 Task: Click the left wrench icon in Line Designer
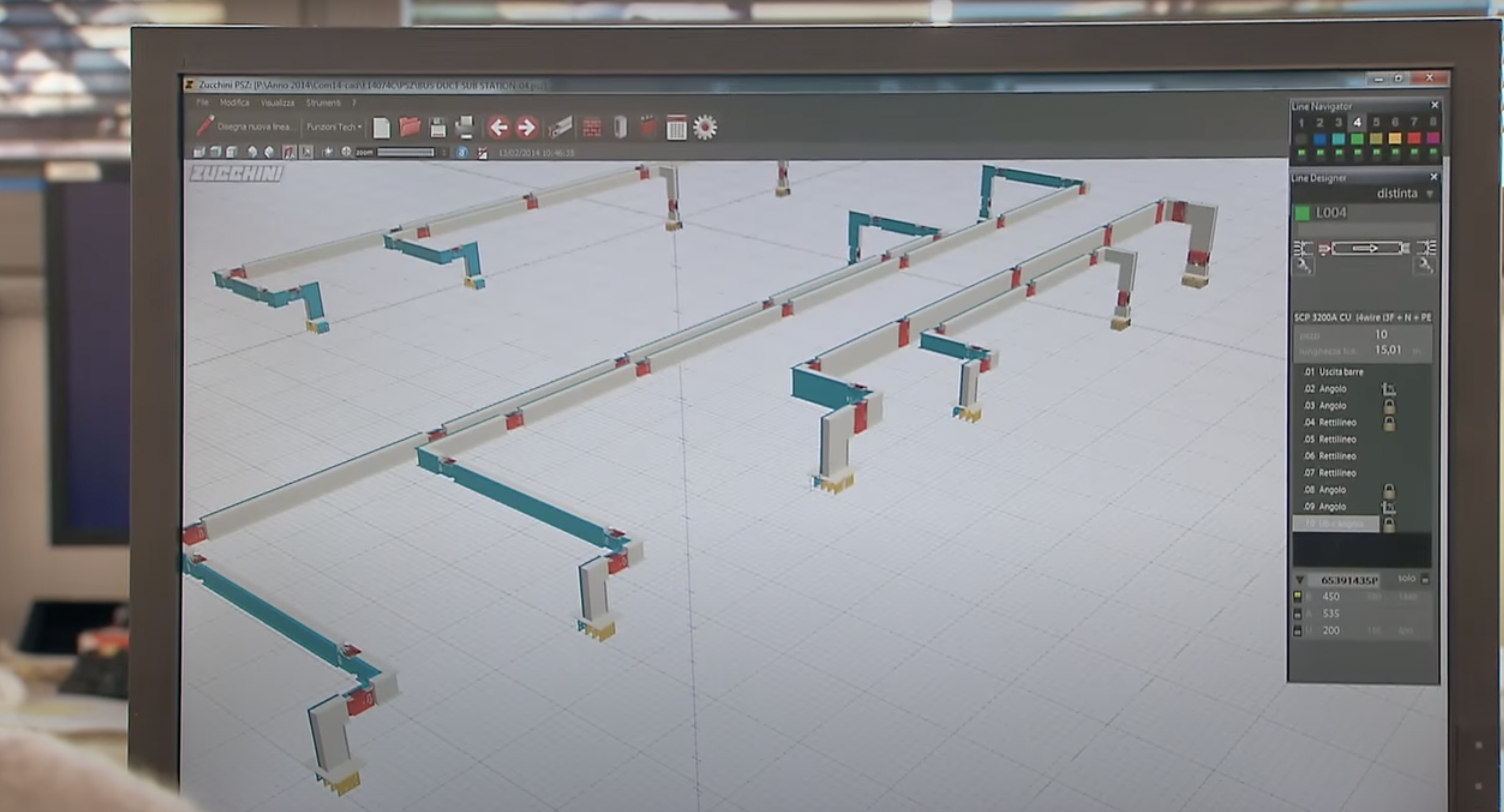[x=1304, y=265]
